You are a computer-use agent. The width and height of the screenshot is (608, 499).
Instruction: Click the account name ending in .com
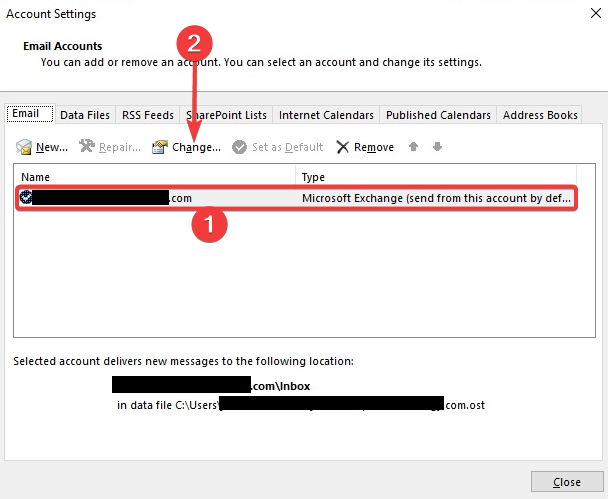[112, 198]
